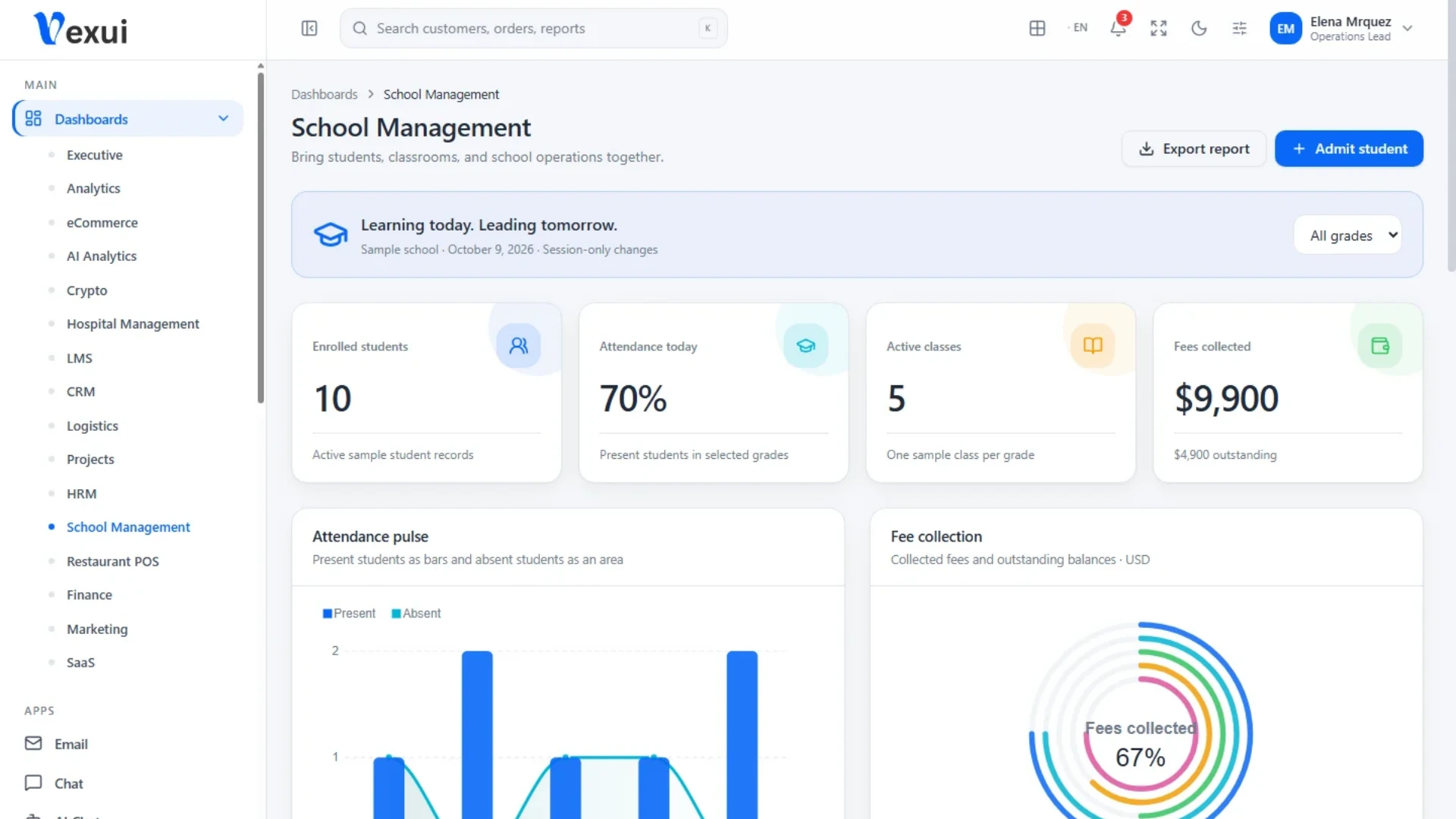
Task: Select the School Management sidebar item
Action: click(x=128, y=527)
